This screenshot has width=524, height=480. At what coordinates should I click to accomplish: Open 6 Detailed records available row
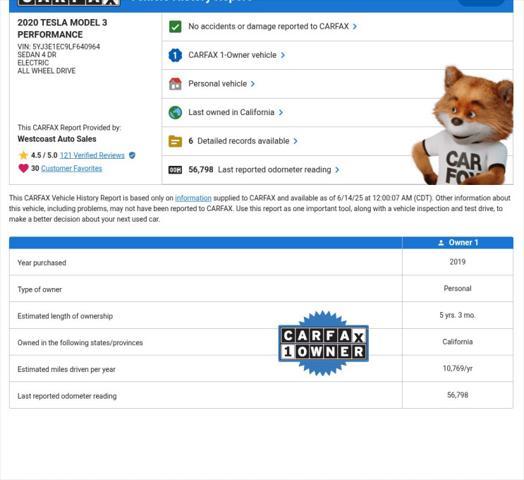(x=338, y=141)
